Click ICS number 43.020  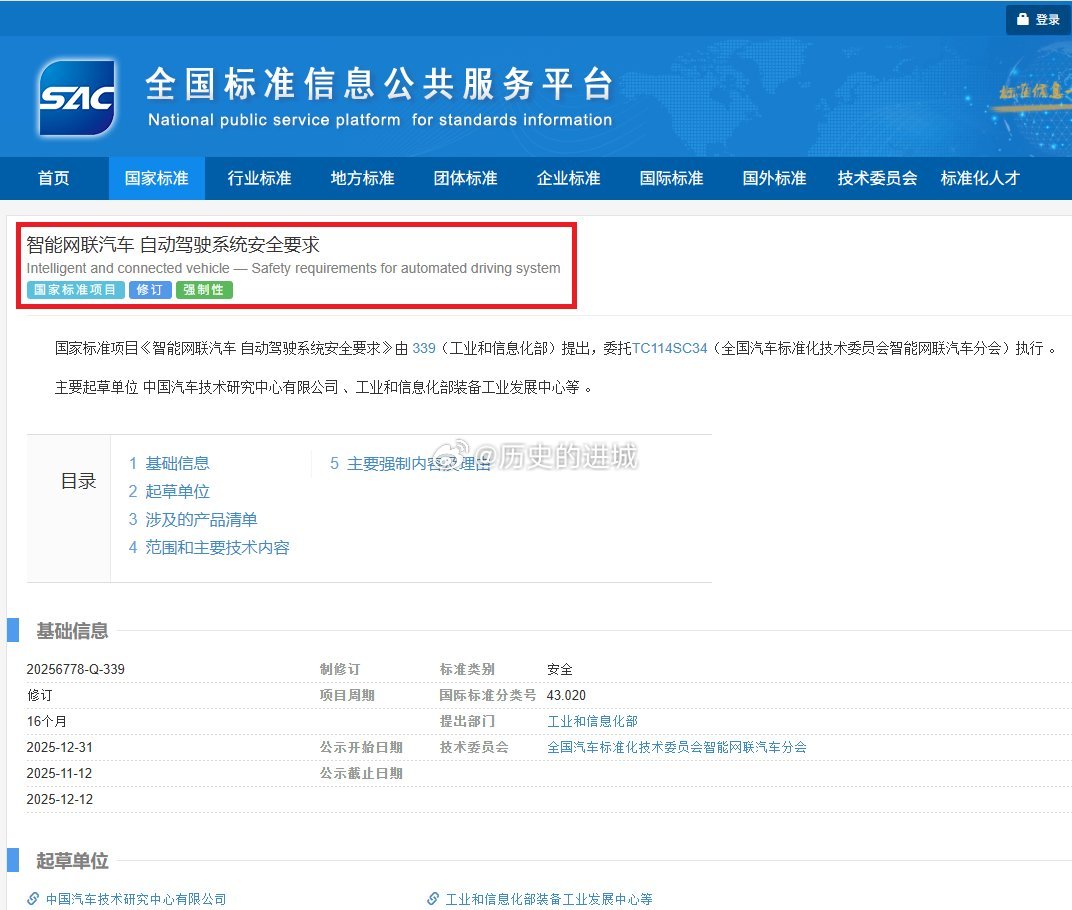tap(566, 695)
